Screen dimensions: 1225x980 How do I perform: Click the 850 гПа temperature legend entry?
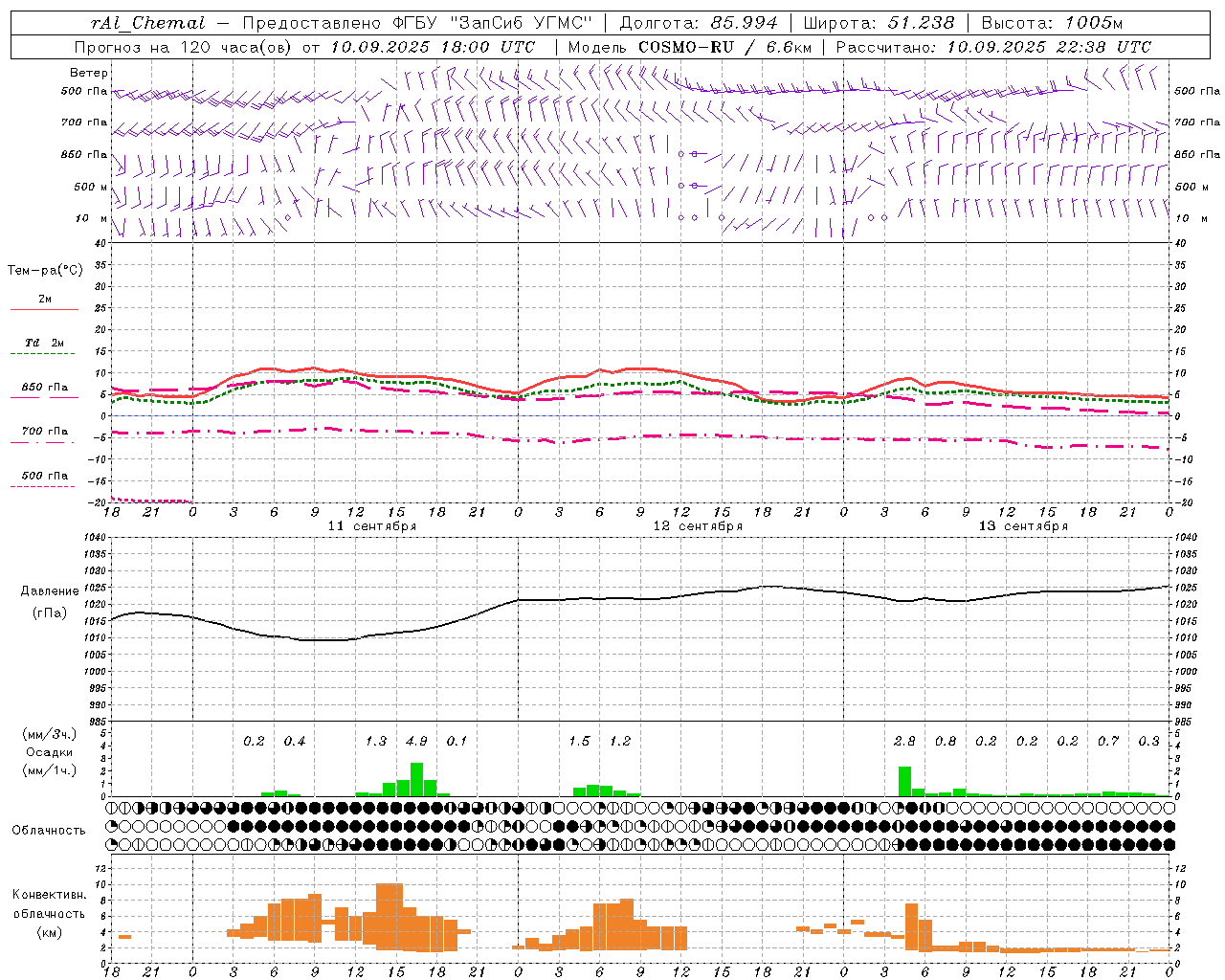pos(44,388)
